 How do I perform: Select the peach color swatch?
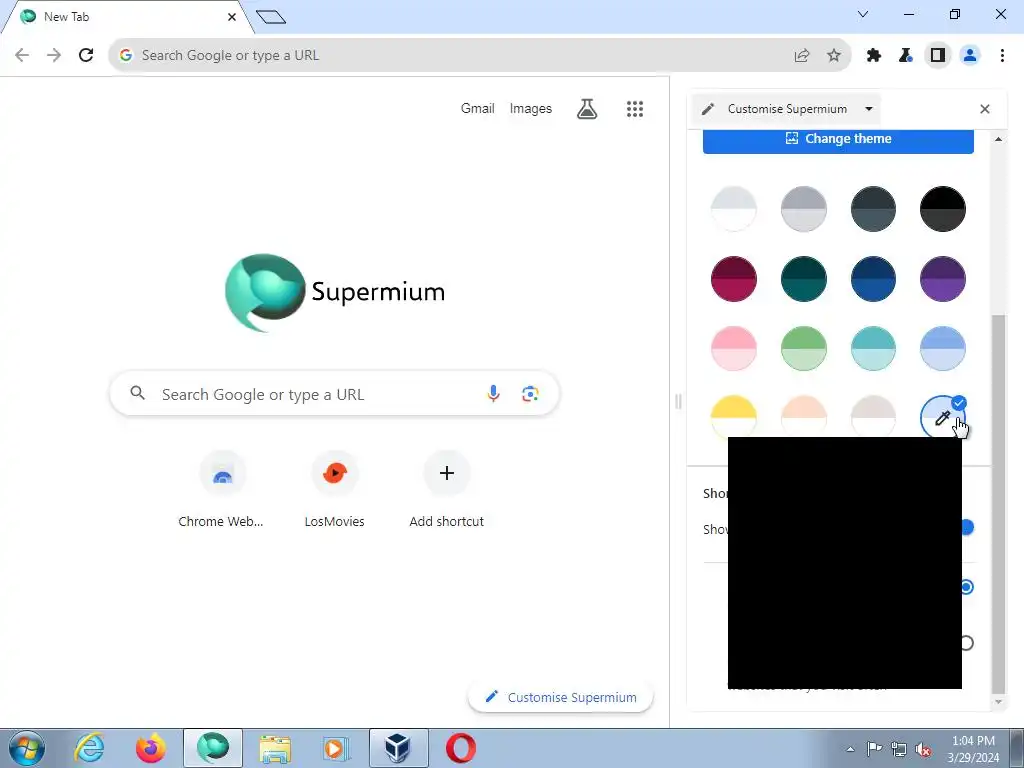[x=804, y=416]
